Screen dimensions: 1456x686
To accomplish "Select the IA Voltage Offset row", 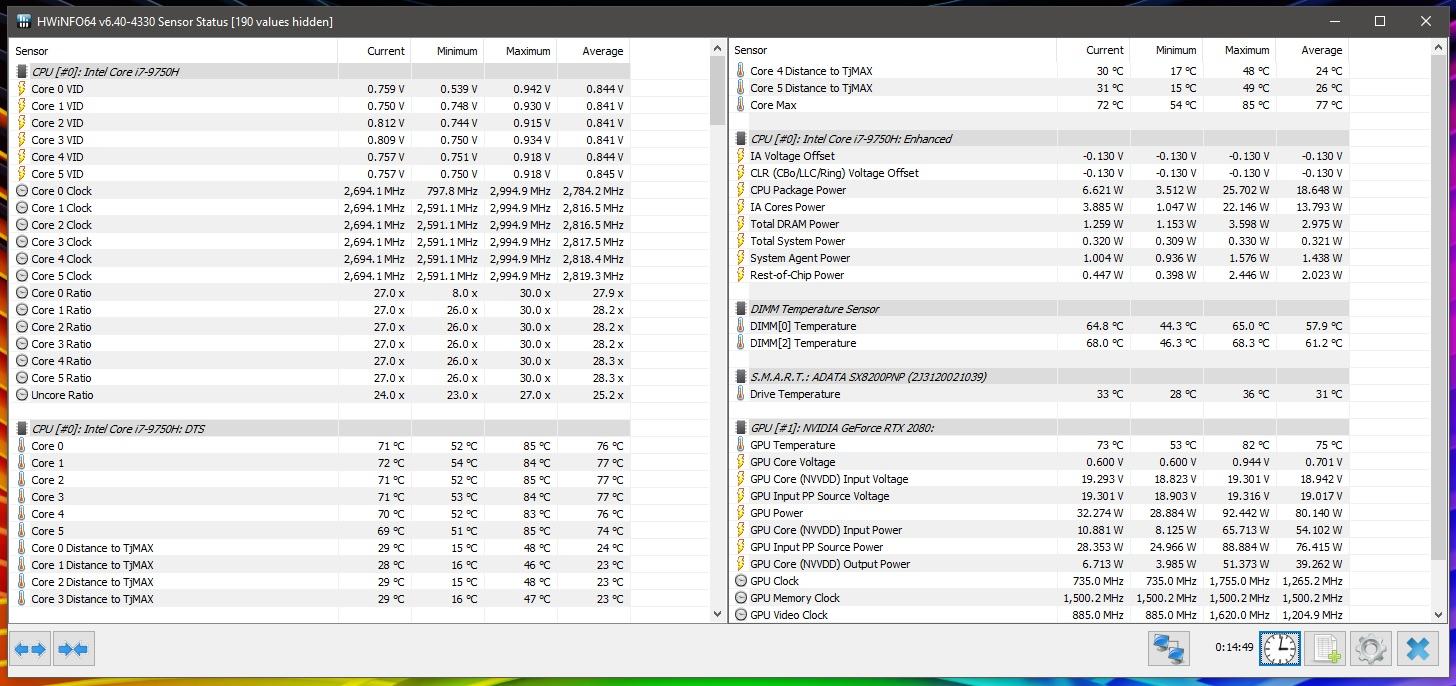I will (1039, 156).
